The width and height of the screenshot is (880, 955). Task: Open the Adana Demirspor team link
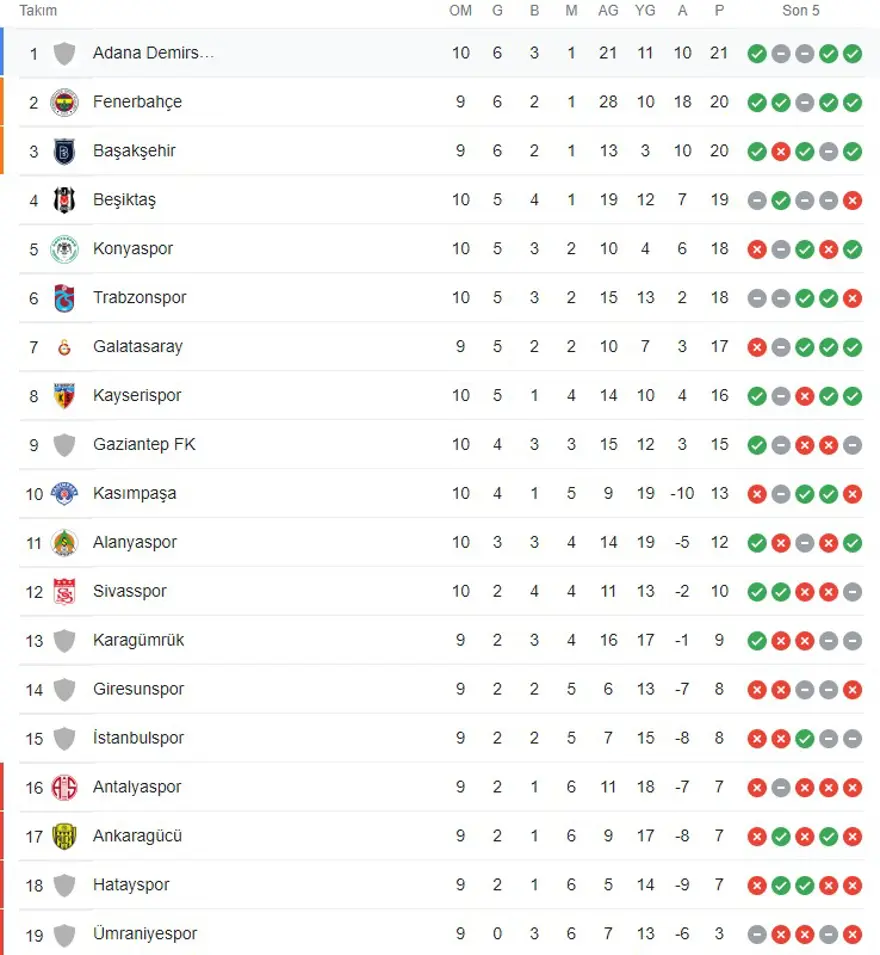click(153, 53)
